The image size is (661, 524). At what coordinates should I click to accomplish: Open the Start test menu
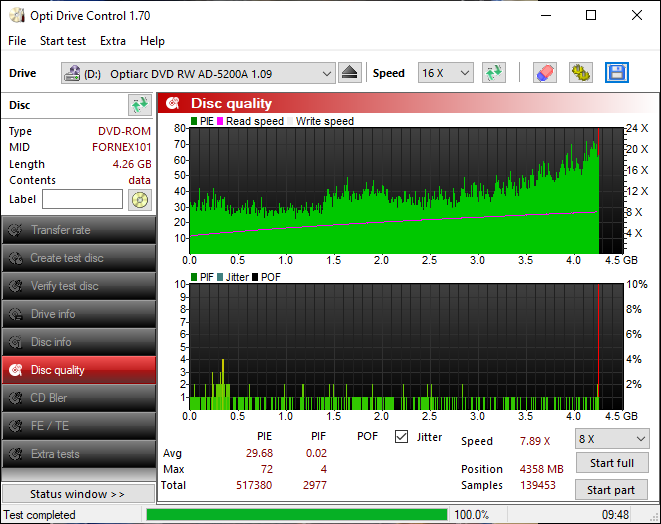coord(63,41)
